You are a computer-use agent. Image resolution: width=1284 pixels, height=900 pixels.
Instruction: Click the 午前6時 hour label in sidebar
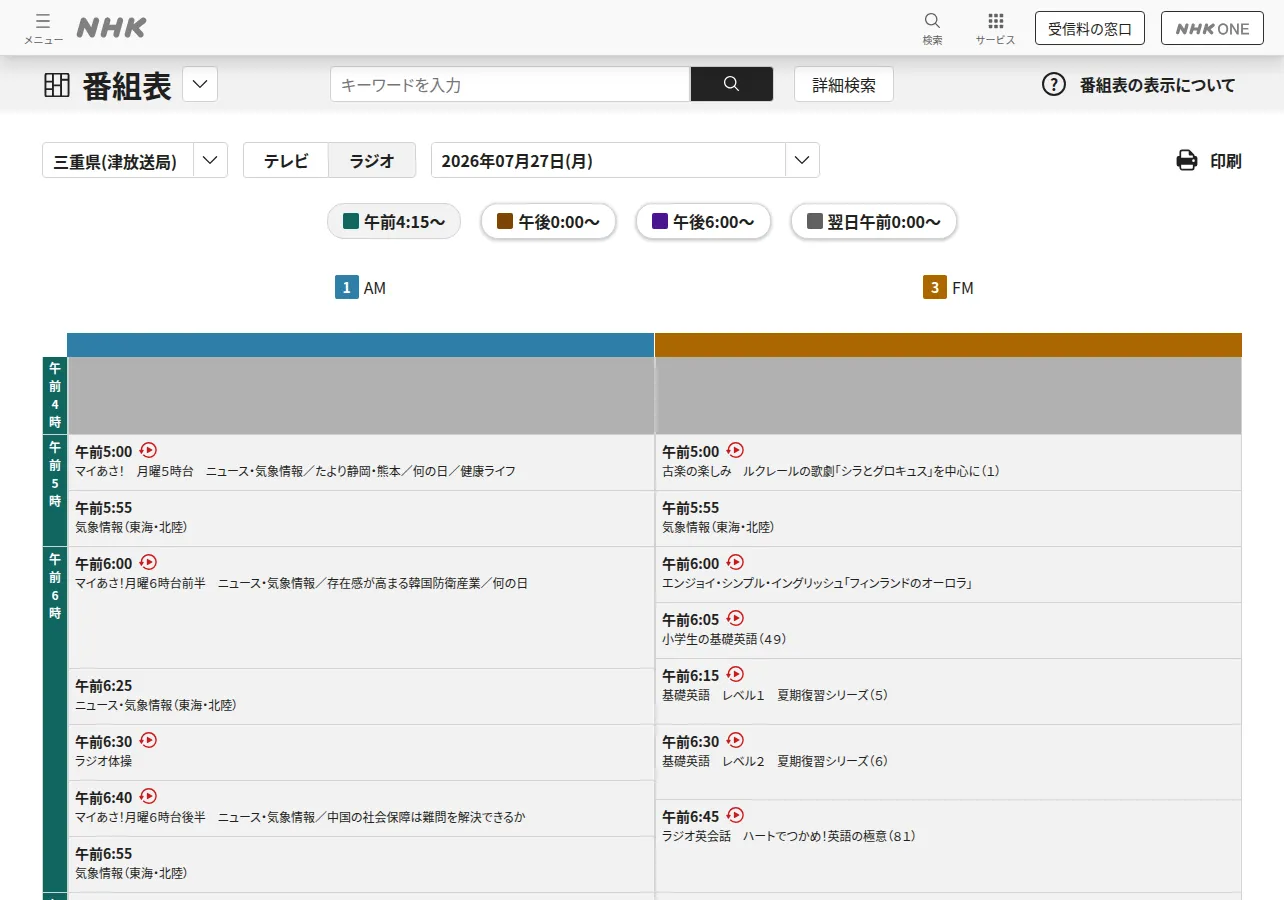55,586
